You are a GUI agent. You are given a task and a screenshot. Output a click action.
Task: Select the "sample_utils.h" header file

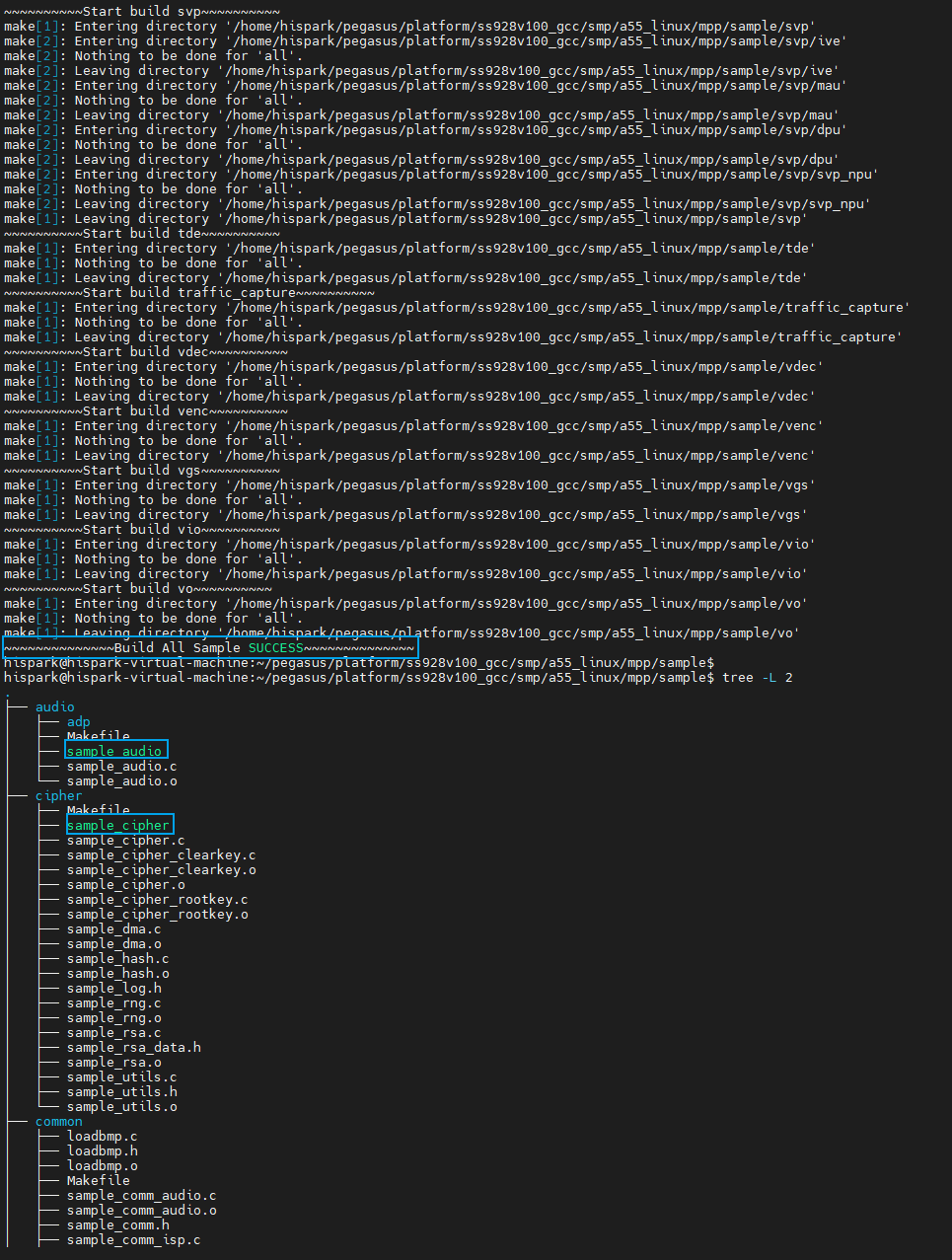(x=122, y=1091)
